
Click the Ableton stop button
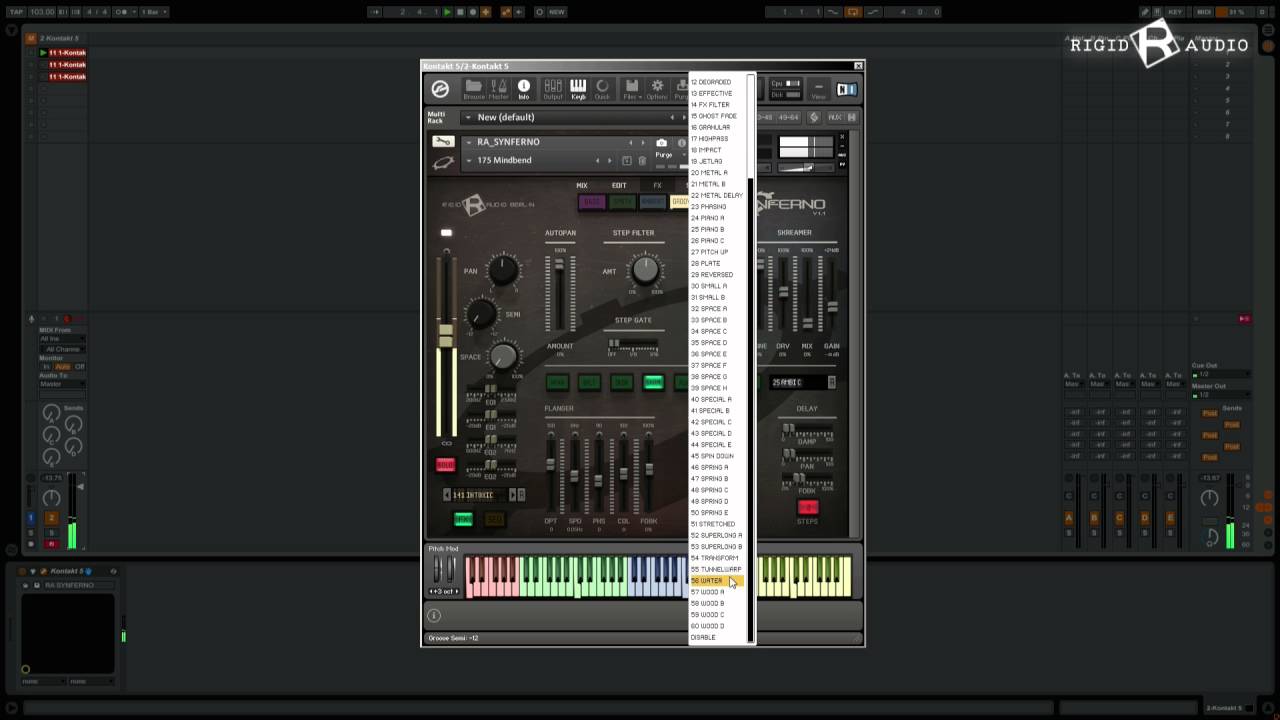pyautogui.click(x=460, y=12)
